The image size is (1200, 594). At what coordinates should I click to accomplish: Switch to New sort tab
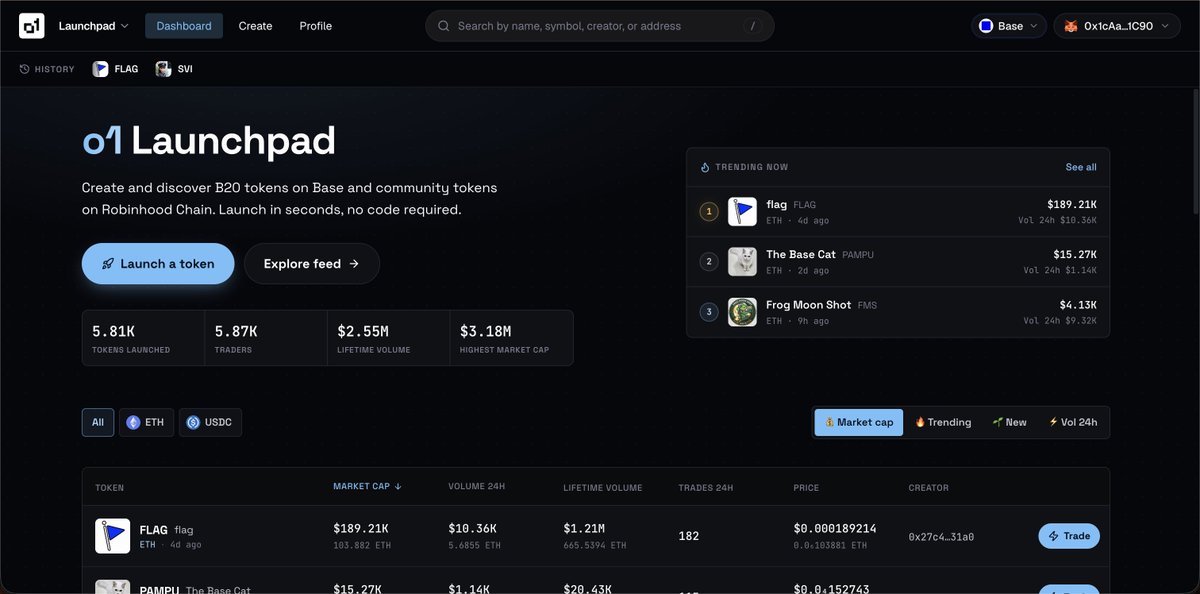[1009, 422]
